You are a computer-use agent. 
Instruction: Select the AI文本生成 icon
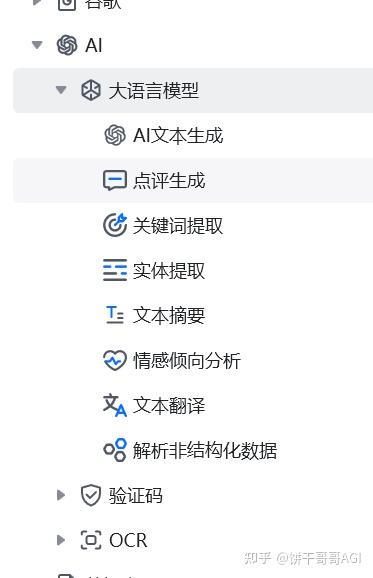pos(115,135)
